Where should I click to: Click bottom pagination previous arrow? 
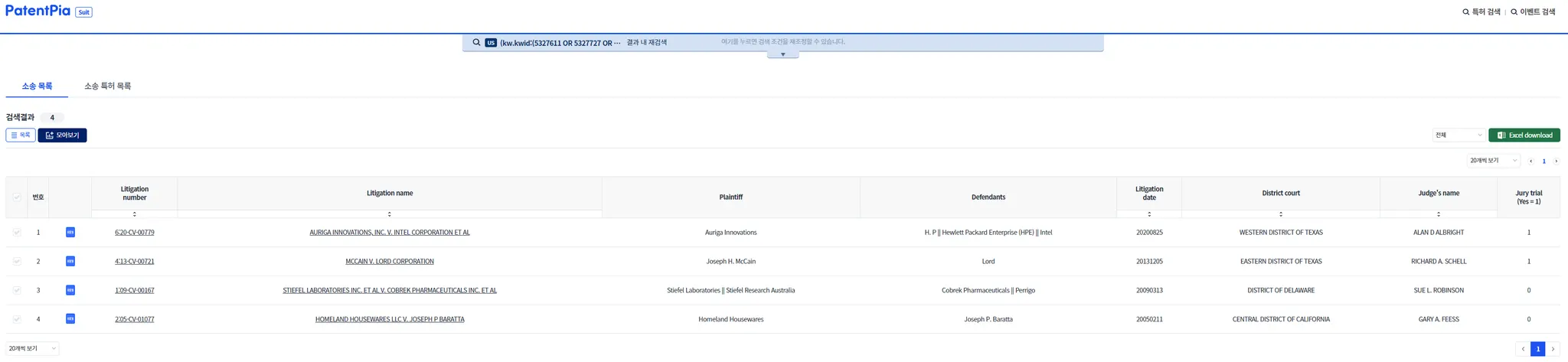[1523, 349]
